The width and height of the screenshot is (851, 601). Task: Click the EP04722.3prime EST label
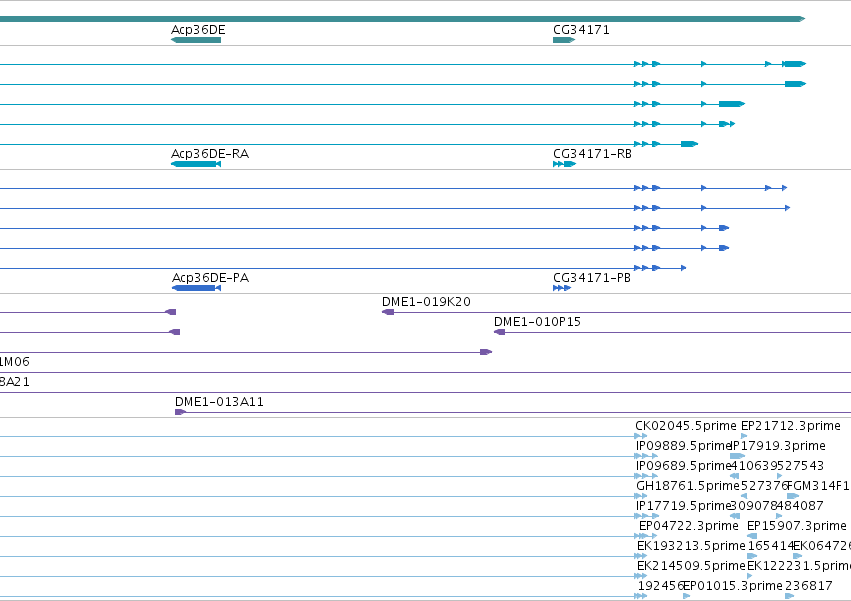(x=689, y=526)
